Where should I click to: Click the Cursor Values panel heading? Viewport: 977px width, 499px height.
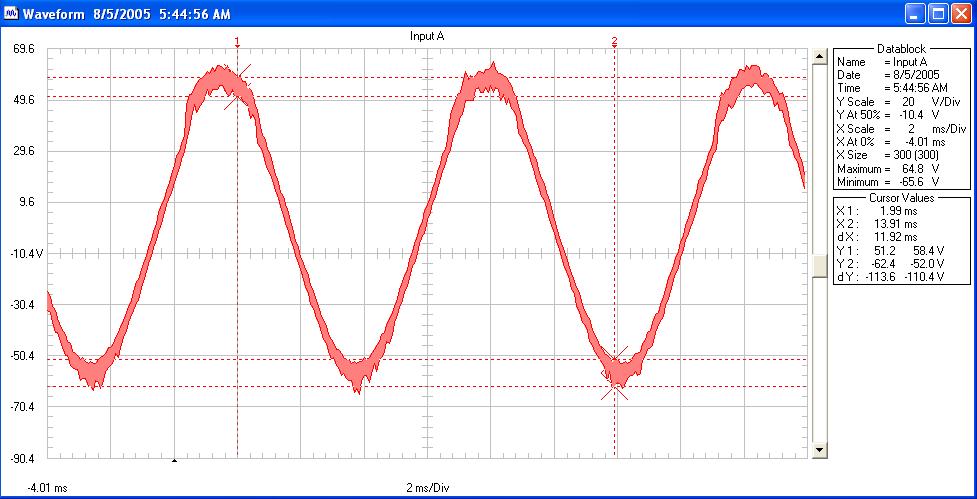point(902,198)
